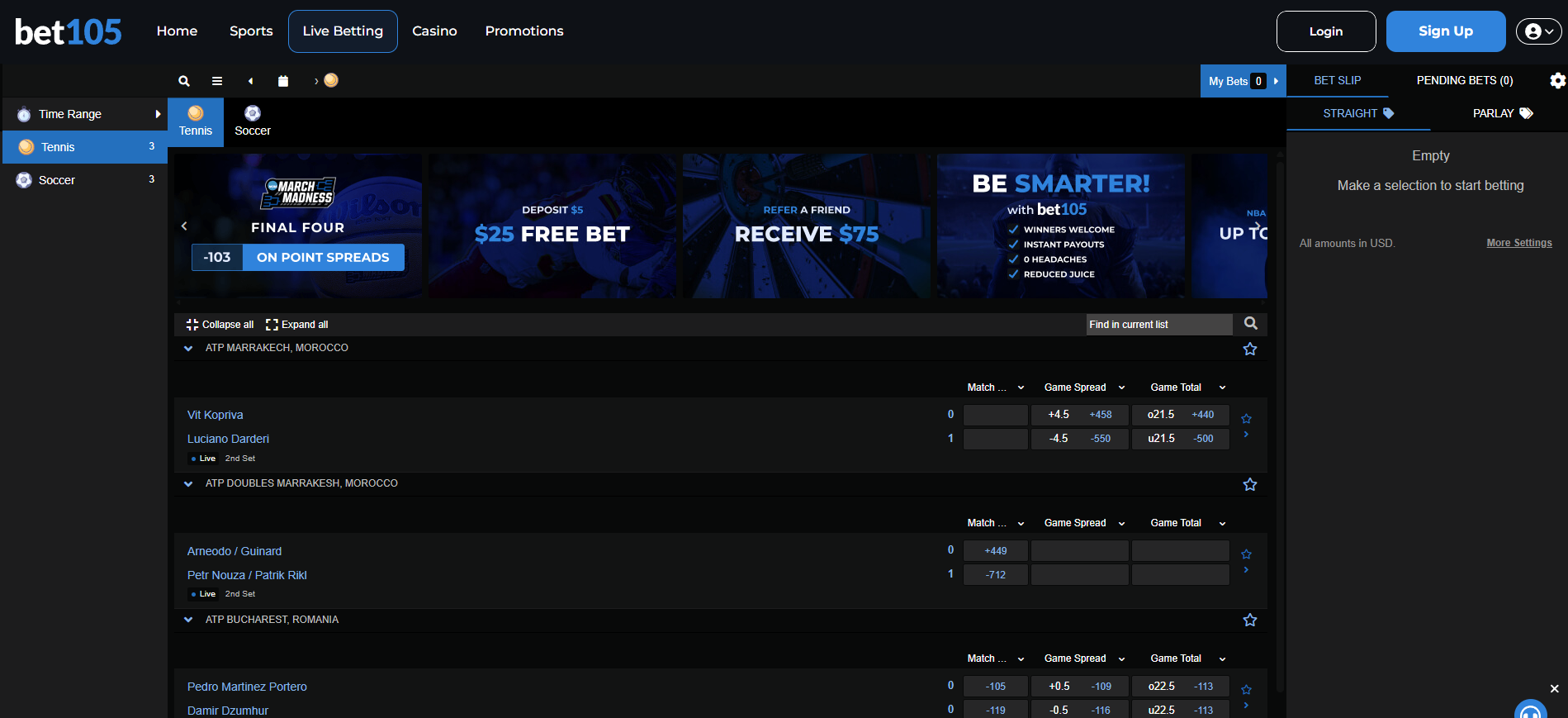Collapse the ATP Doubles Marrakesh section
Viewport: 1568px width, 718px height.
coord(188,484)
